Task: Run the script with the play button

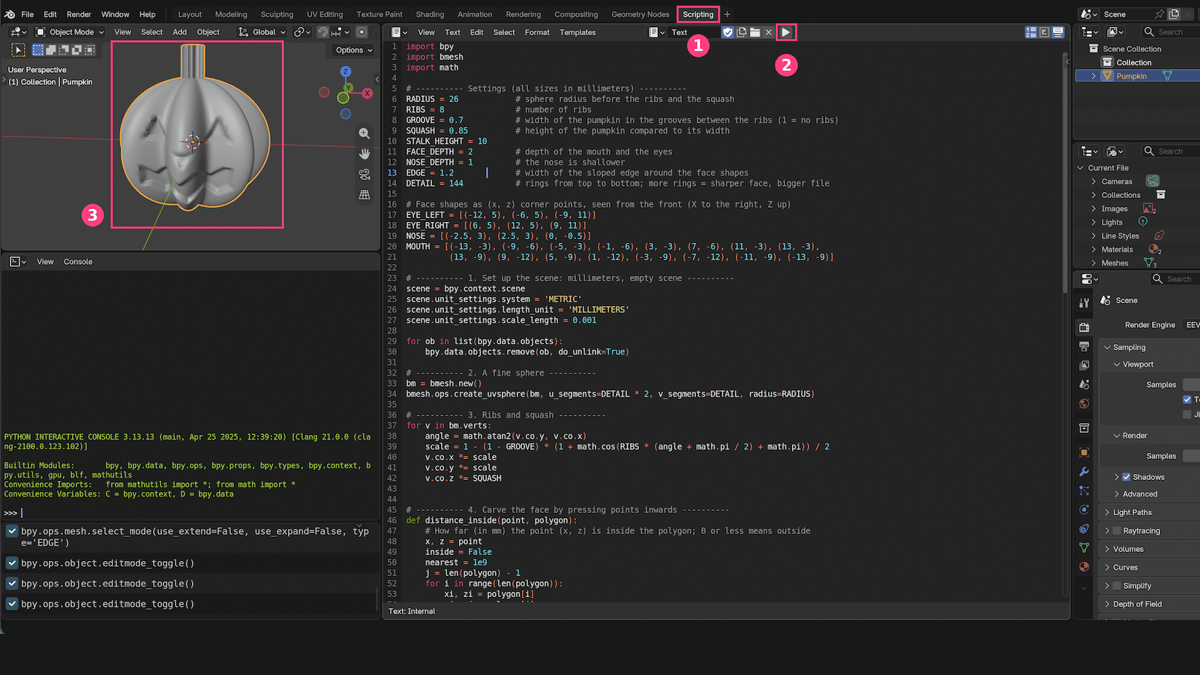Action: (x=786, y=32)
